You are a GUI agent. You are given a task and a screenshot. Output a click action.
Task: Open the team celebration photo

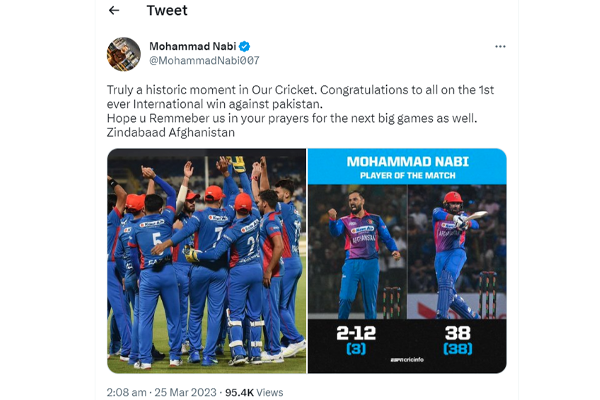(x=206, y=260)
